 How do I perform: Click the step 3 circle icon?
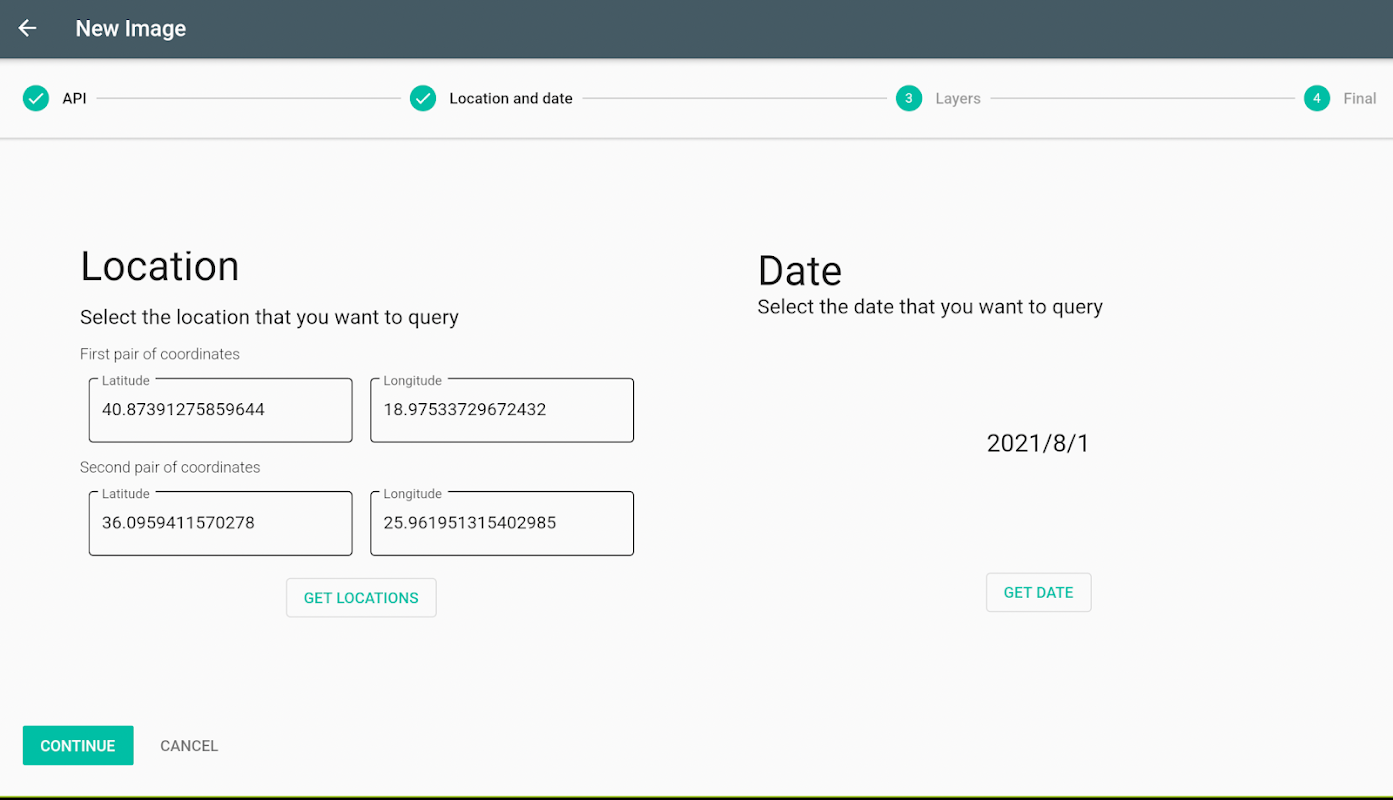coord(909,98)
